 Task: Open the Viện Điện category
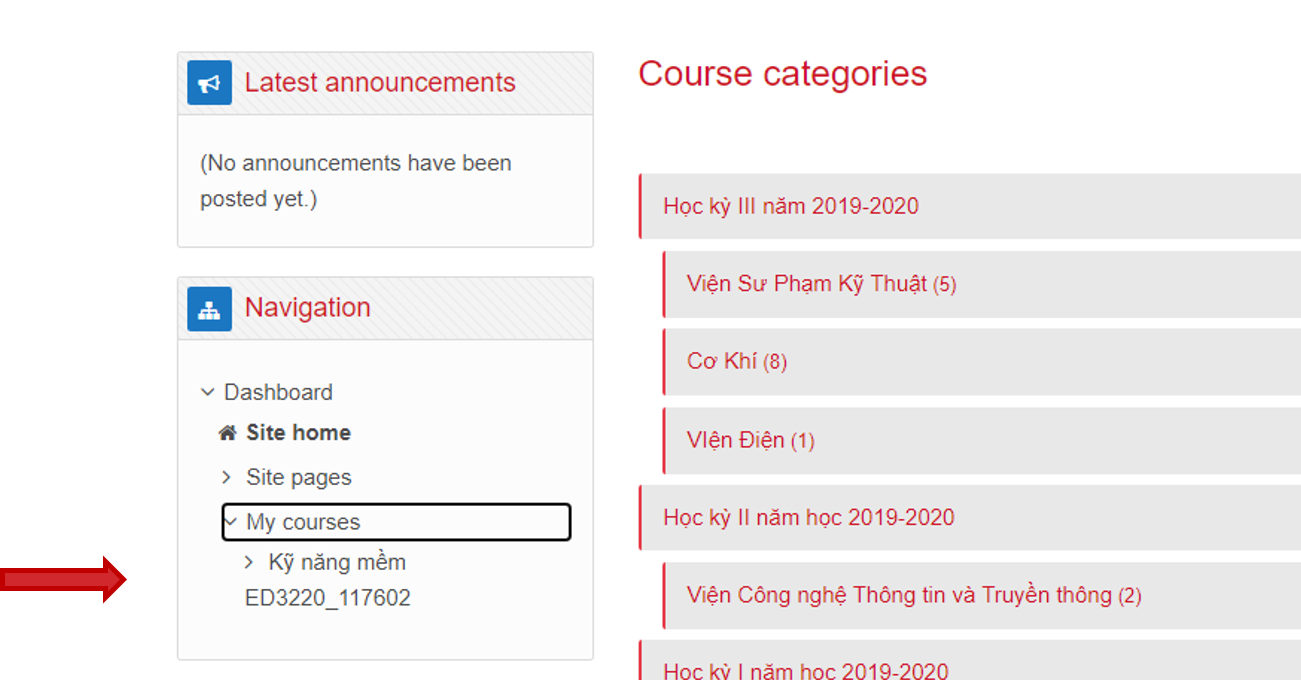[x=735, y=440]
